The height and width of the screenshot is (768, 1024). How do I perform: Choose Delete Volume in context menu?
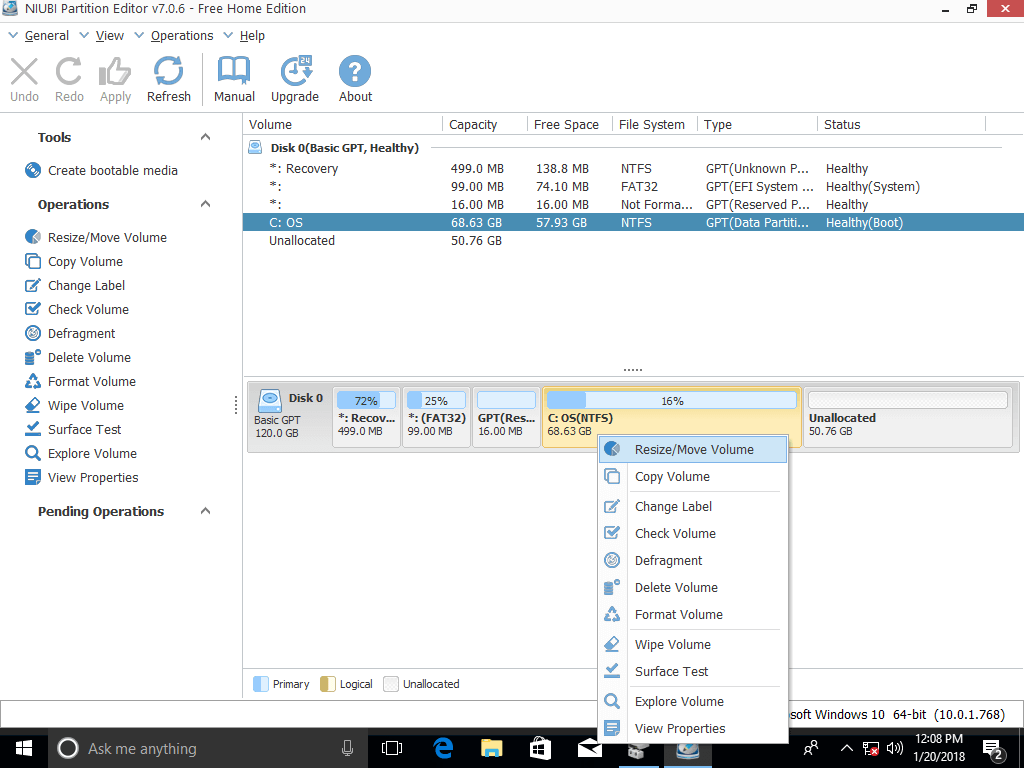click(x=676, y=588)
